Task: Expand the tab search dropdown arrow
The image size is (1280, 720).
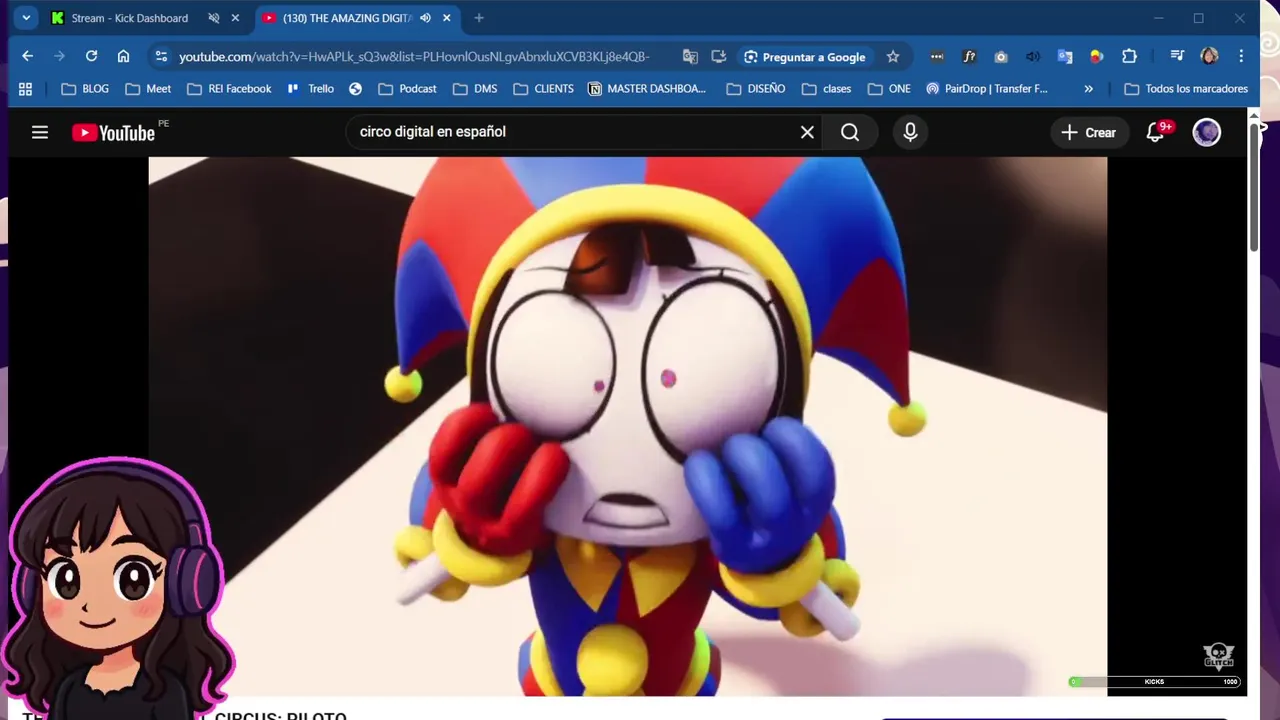Action: (26, 18)
